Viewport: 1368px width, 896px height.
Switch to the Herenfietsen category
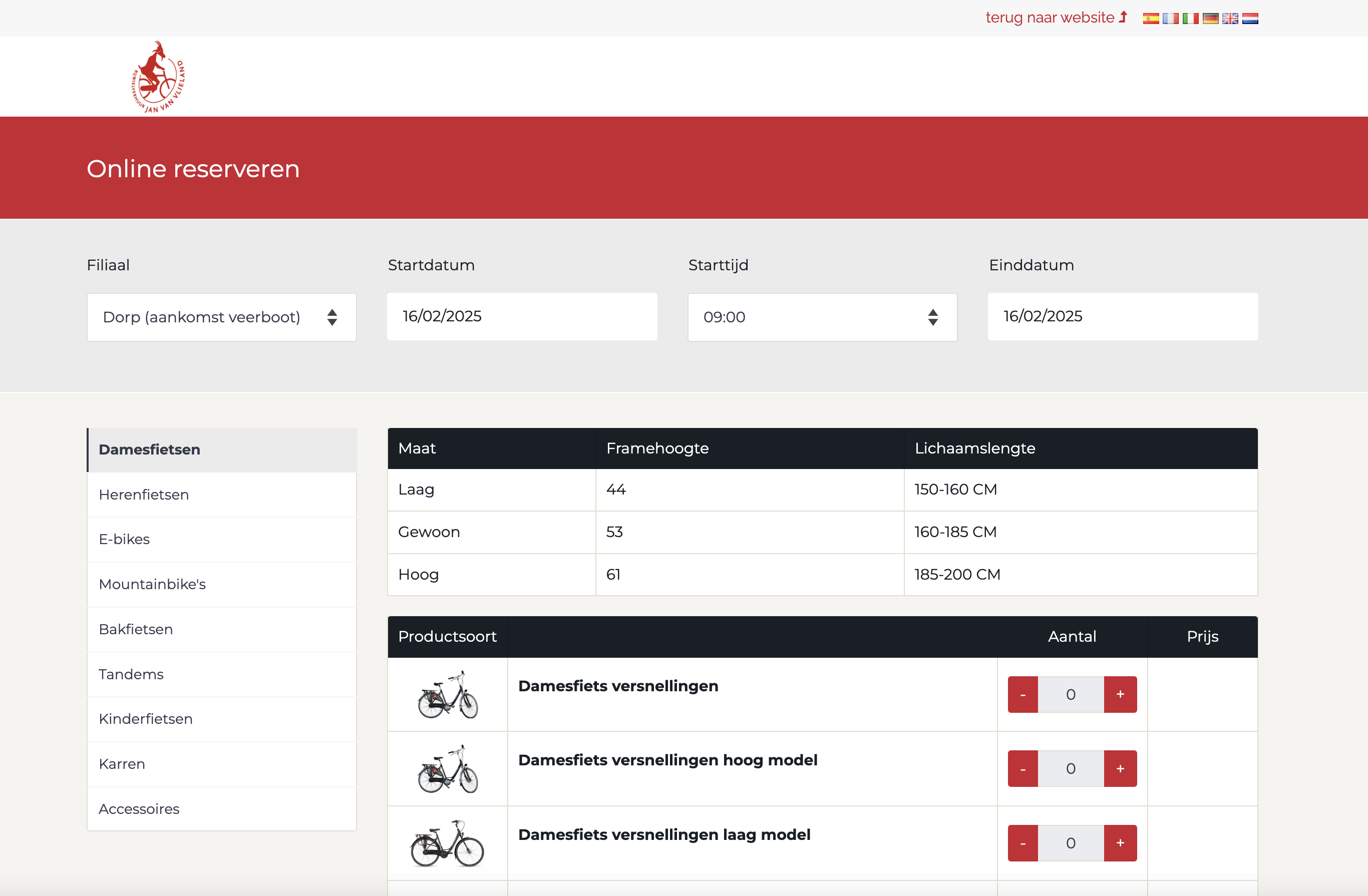point(144,494)
